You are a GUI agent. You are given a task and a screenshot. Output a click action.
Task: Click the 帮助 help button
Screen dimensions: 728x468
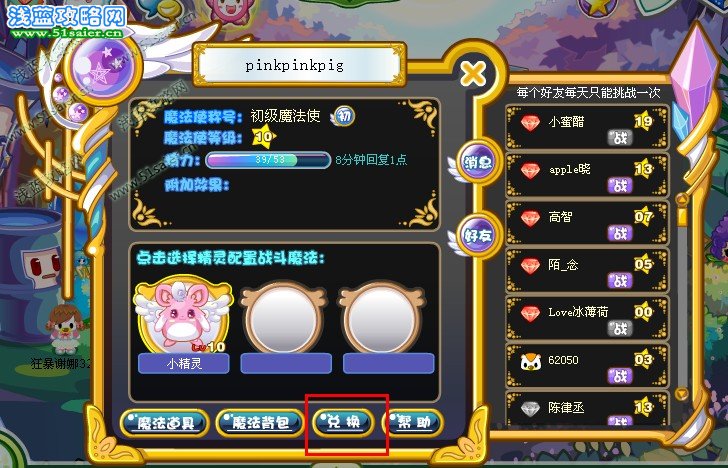pyautogui.click(x=413, y=422)
